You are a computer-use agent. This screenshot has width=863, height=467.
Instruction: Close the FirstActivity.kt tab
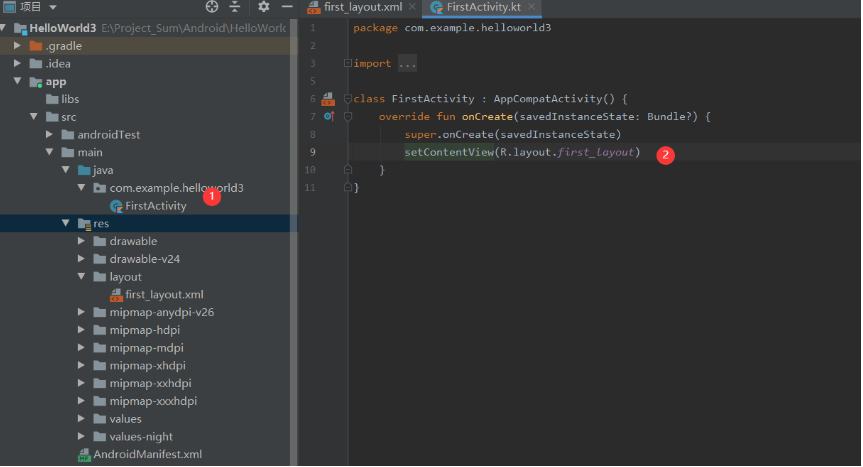click(531, 7)
